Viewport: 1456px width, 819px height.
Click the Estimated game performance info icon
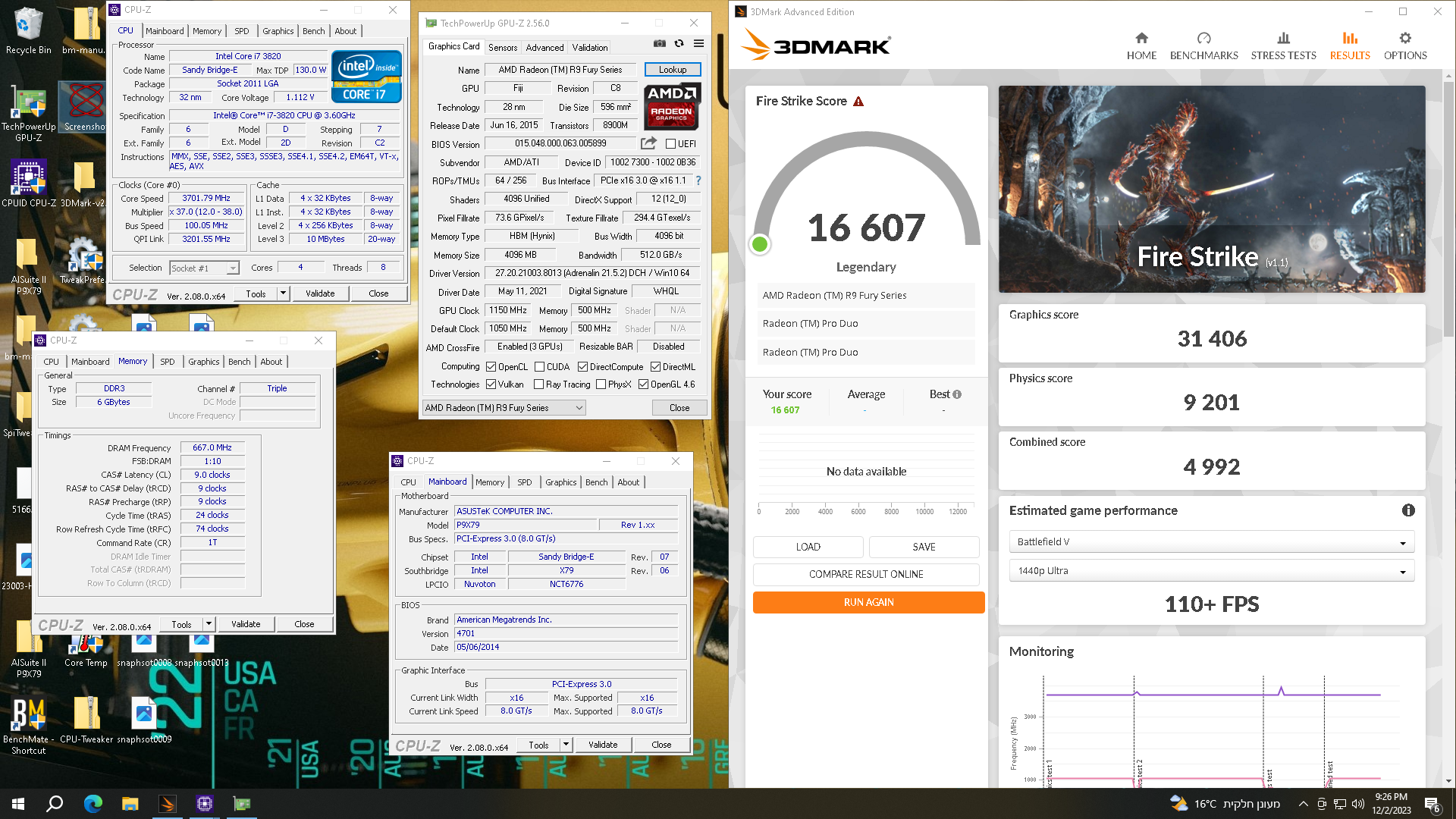tap(1408, 510)
